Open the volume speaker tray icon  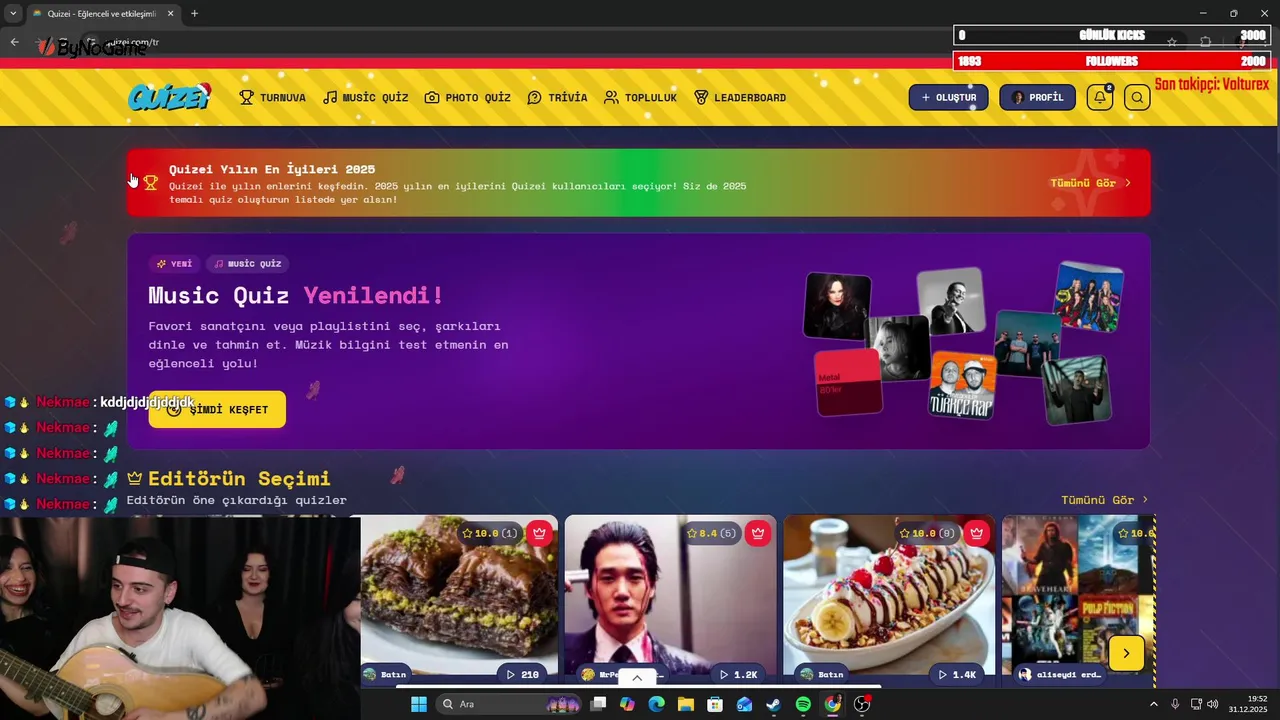(x=1213, y=704)
